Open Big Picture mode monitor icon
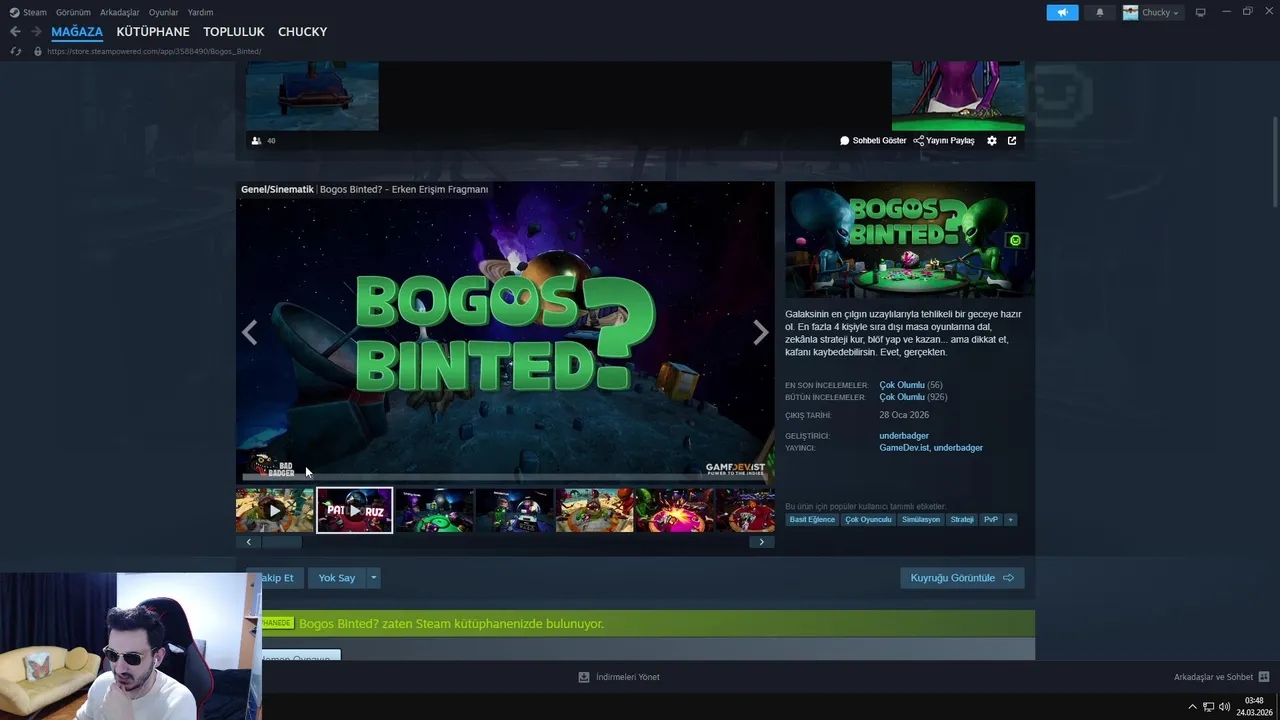The width and height of the screenshot is (1280, 720). pos(1201,12)
